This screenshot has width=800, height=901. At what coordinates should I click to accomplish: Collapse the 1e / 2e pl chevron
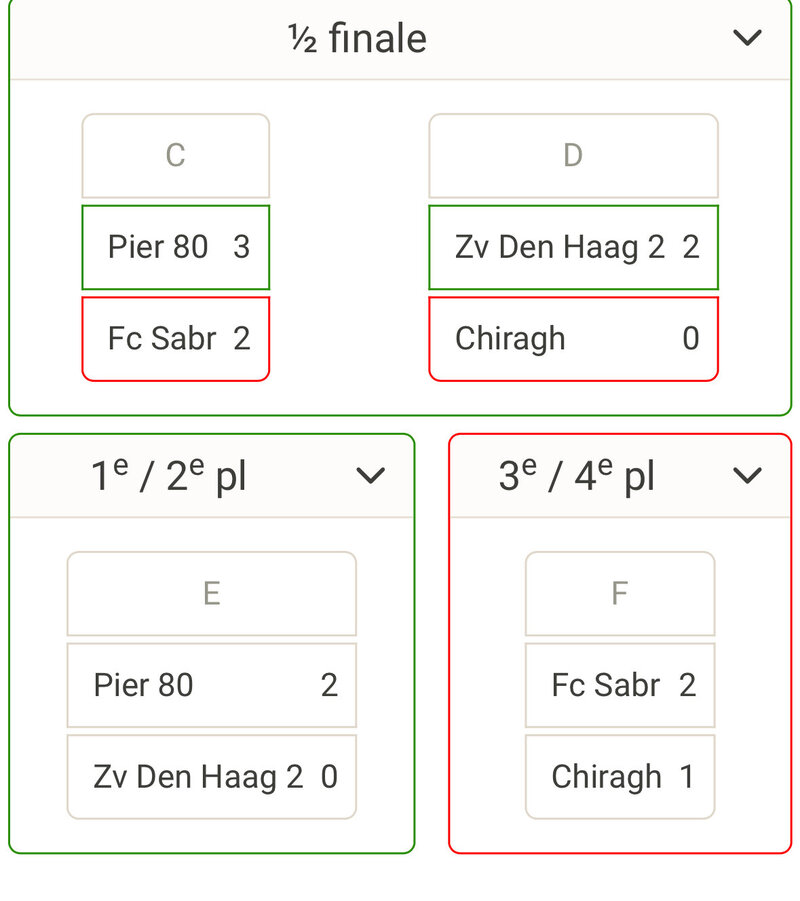coord(370,477)
